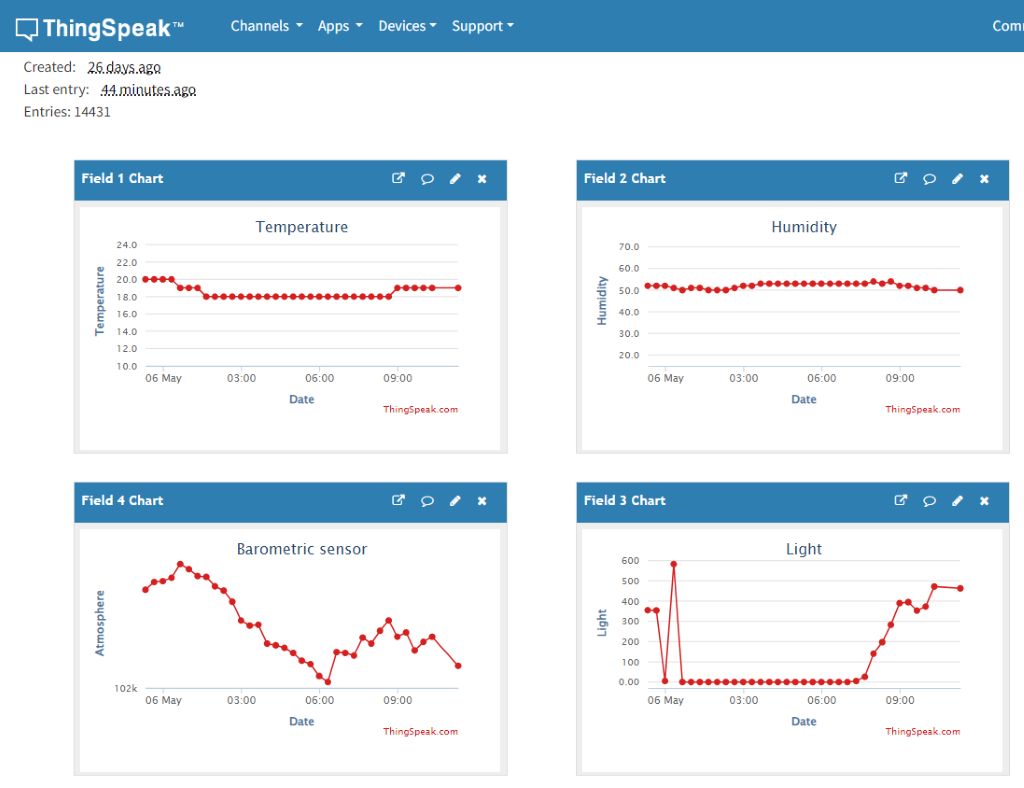Click the '26 days ago' created timestamp

pos(124,67)
